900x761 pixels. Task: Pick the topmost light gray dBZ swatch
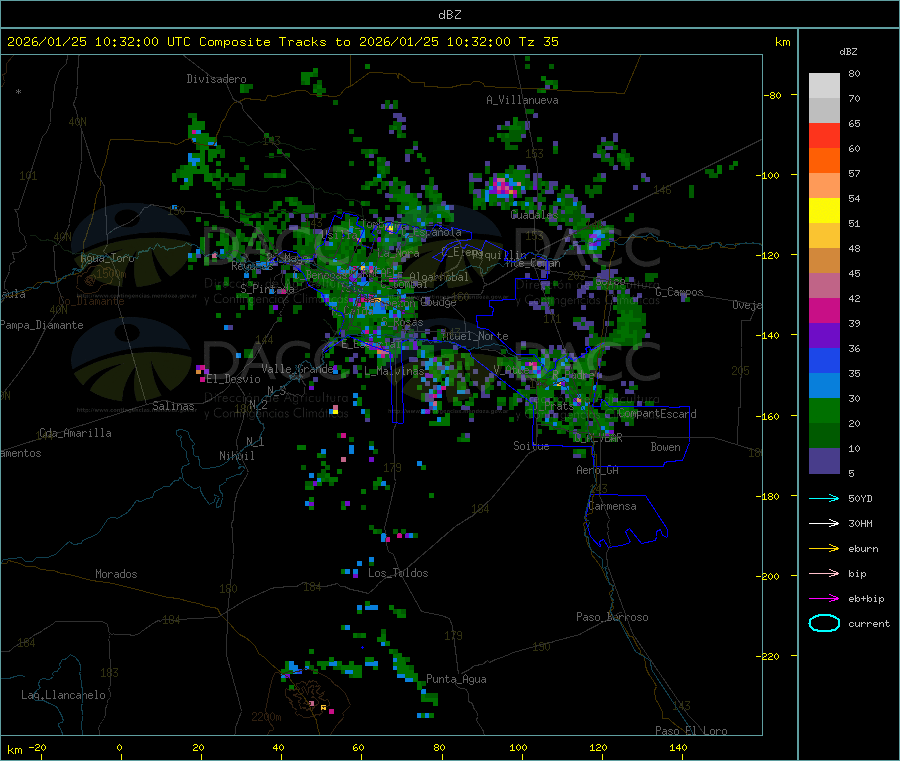coord(824,86)
